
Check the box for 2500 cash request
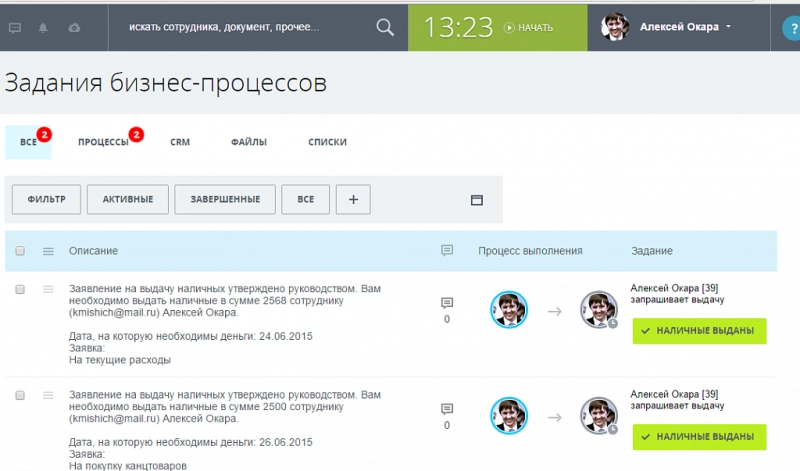point(20,396)
